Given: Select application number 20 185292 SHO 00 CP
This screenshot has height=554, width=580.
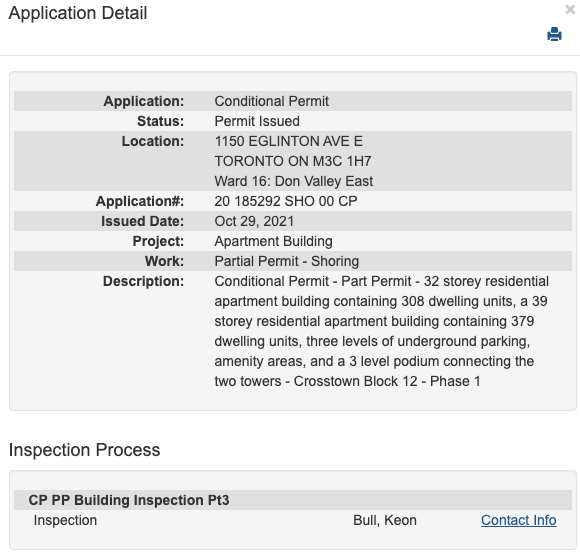Looking at the screenshot, I should 286,201.
